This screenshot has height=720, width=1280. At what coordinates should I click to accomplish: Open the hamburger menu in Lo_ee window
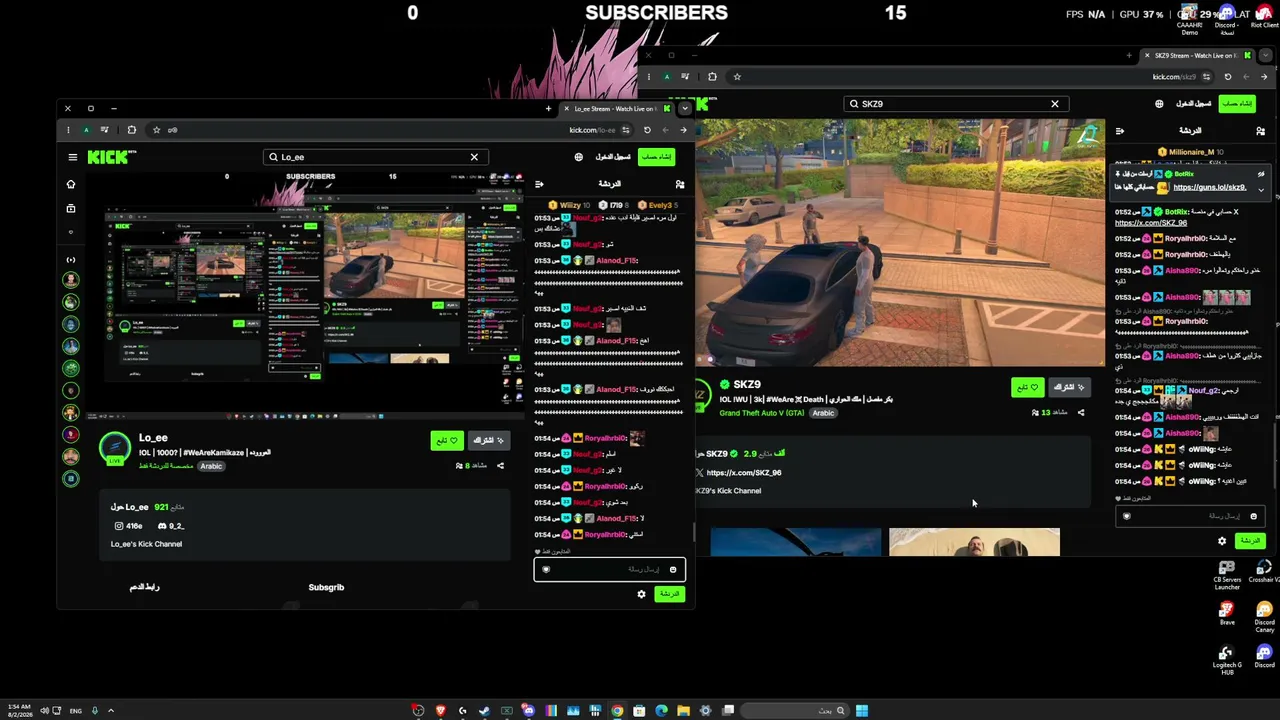(x=72, y=157)
